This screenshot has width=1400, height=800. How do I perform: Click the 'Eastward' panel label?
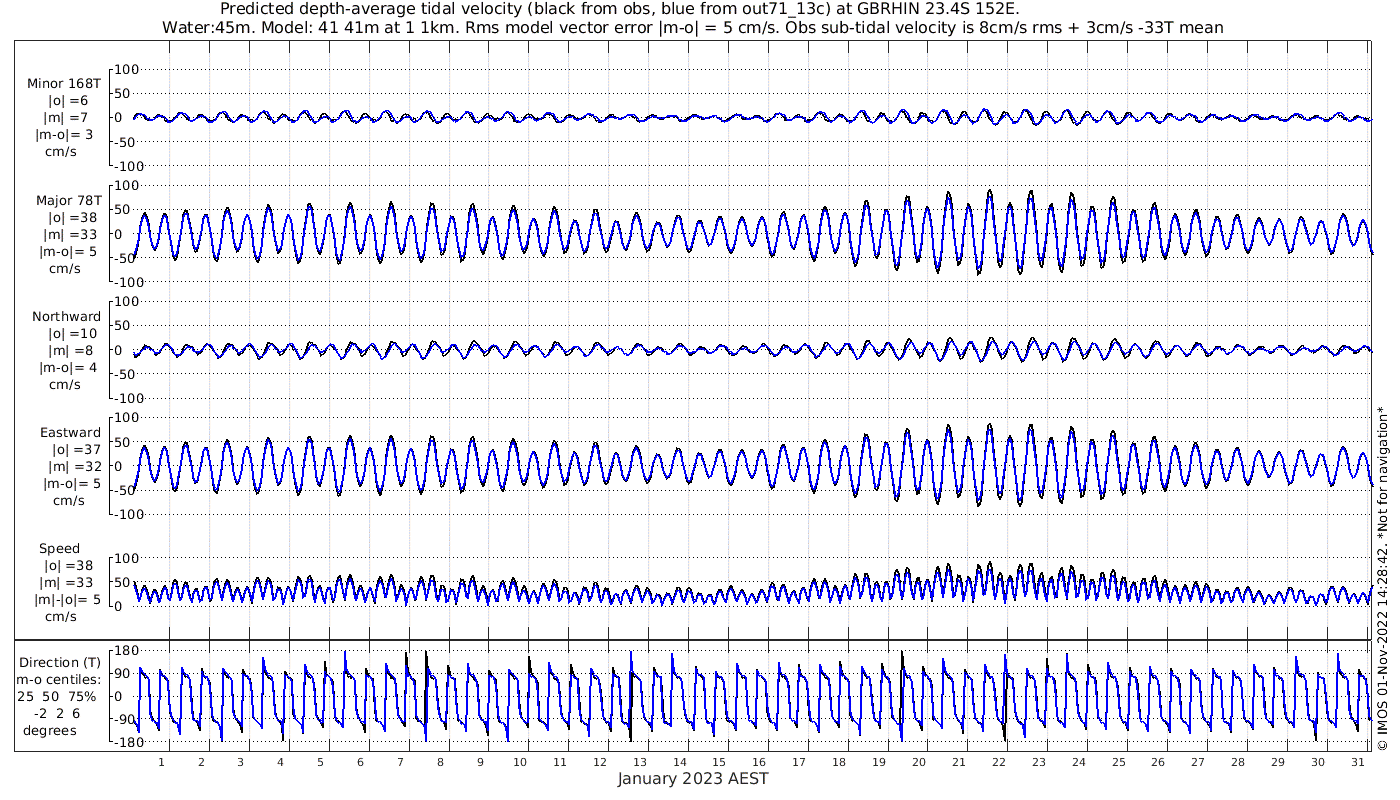[70, 432]
